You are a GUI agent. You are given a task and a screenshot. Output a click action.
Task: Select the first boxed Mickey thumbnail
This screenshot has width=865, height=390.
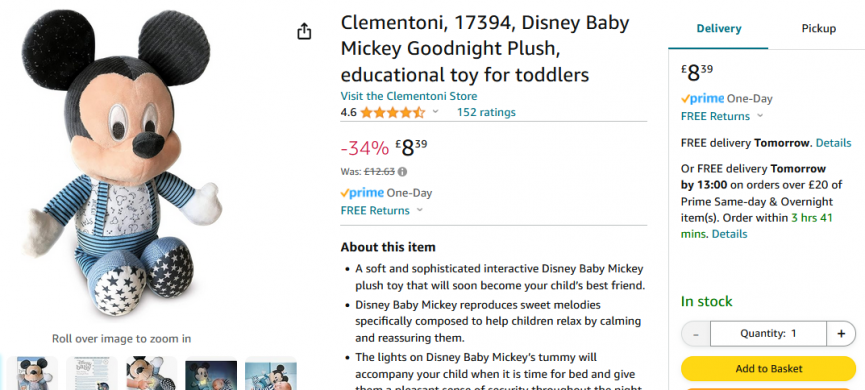coord(33,373)
